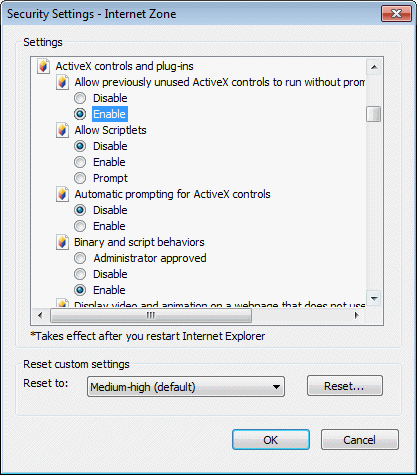The height and width of the screenshot is (475, 417).
Task: Click the settings list scroll up arrow
Action: 374,67
